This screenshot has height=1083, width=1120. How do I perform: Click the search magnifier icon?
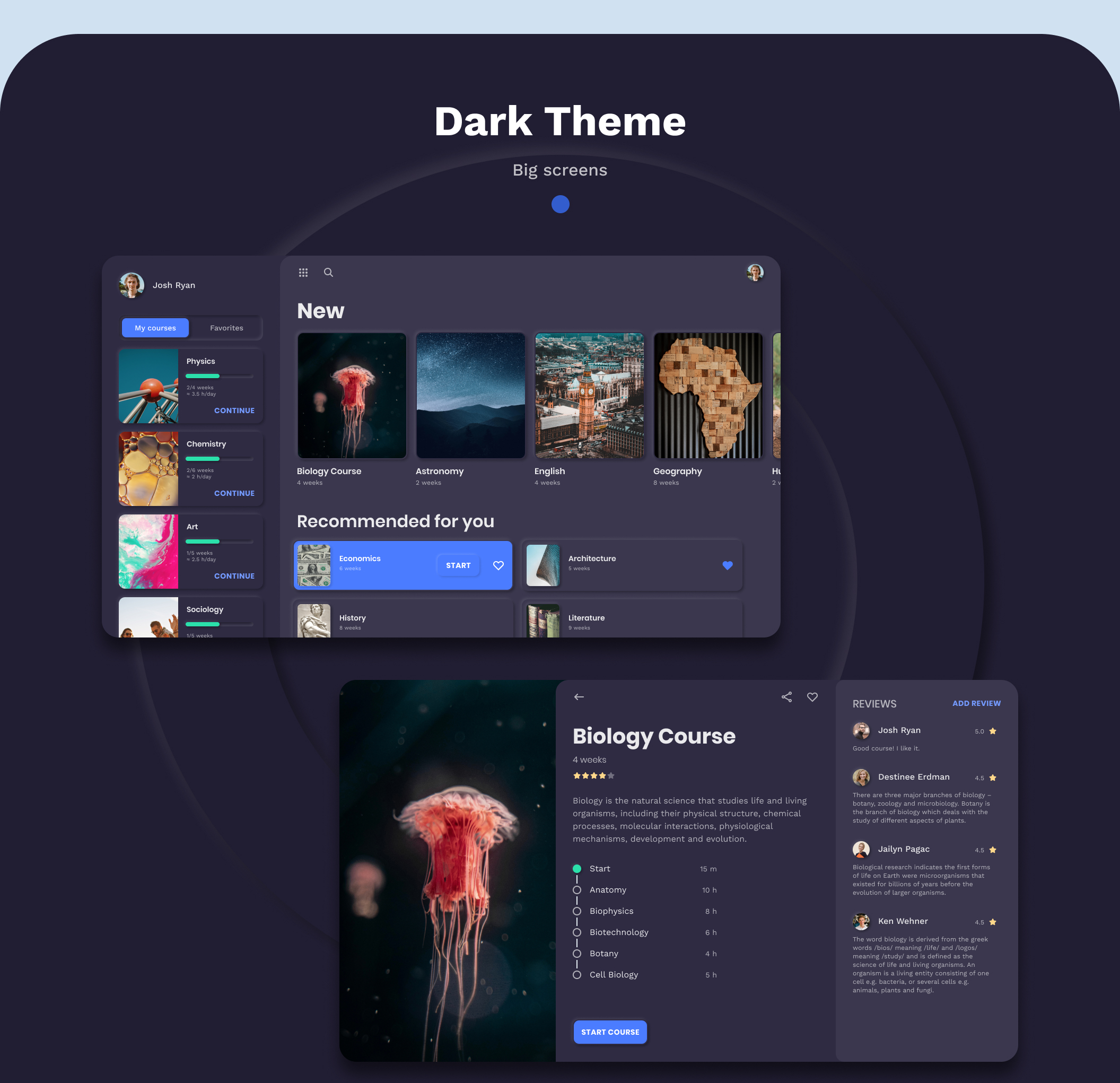pyautogui.click(x=329, y=273)
